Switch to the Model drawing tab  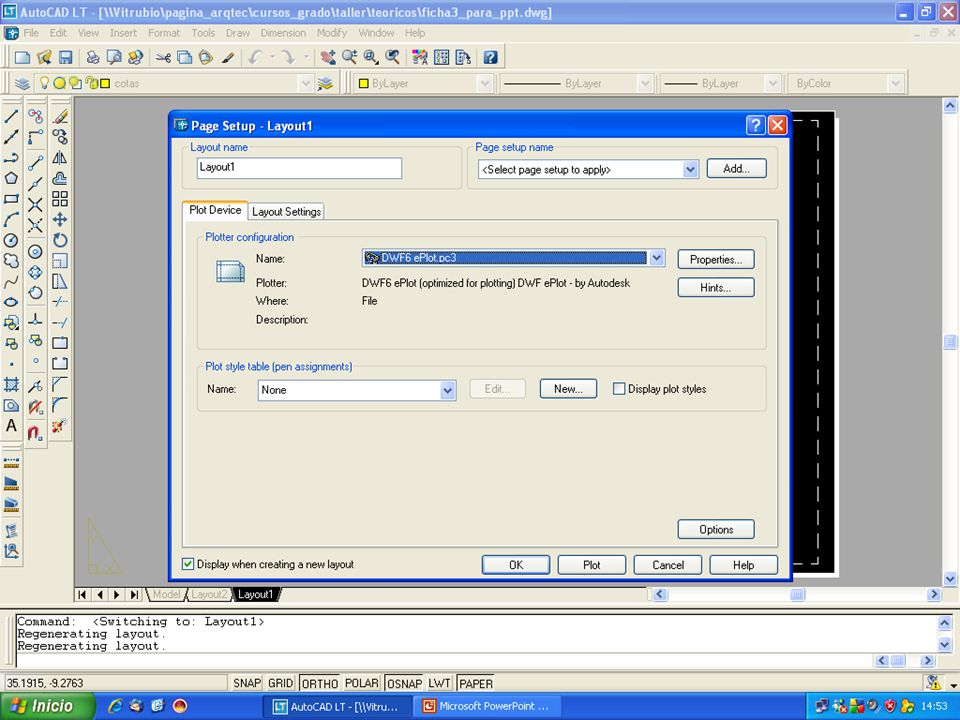(166, 594)
